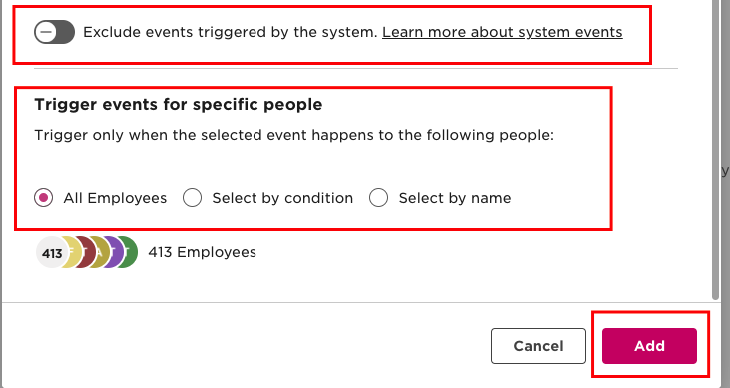Click the 'Select by name' text label
The height and width of the screenshot is (388, 730).
[x=455, y=198]
